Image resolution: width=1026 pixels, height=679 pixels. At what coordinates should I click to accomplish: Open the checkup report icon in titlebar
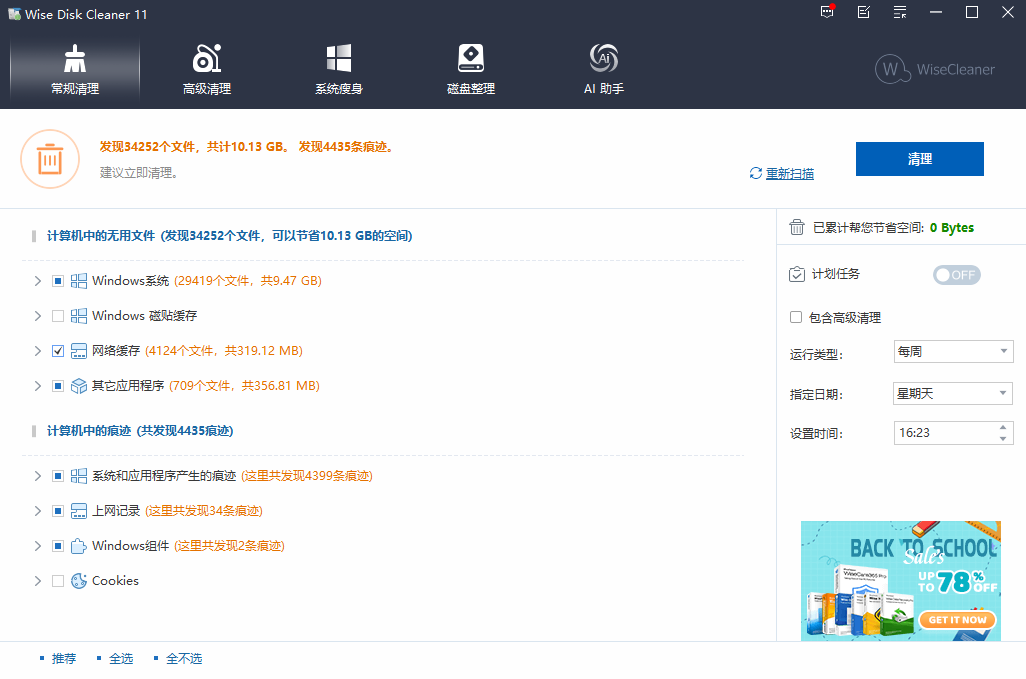[863, 13]
